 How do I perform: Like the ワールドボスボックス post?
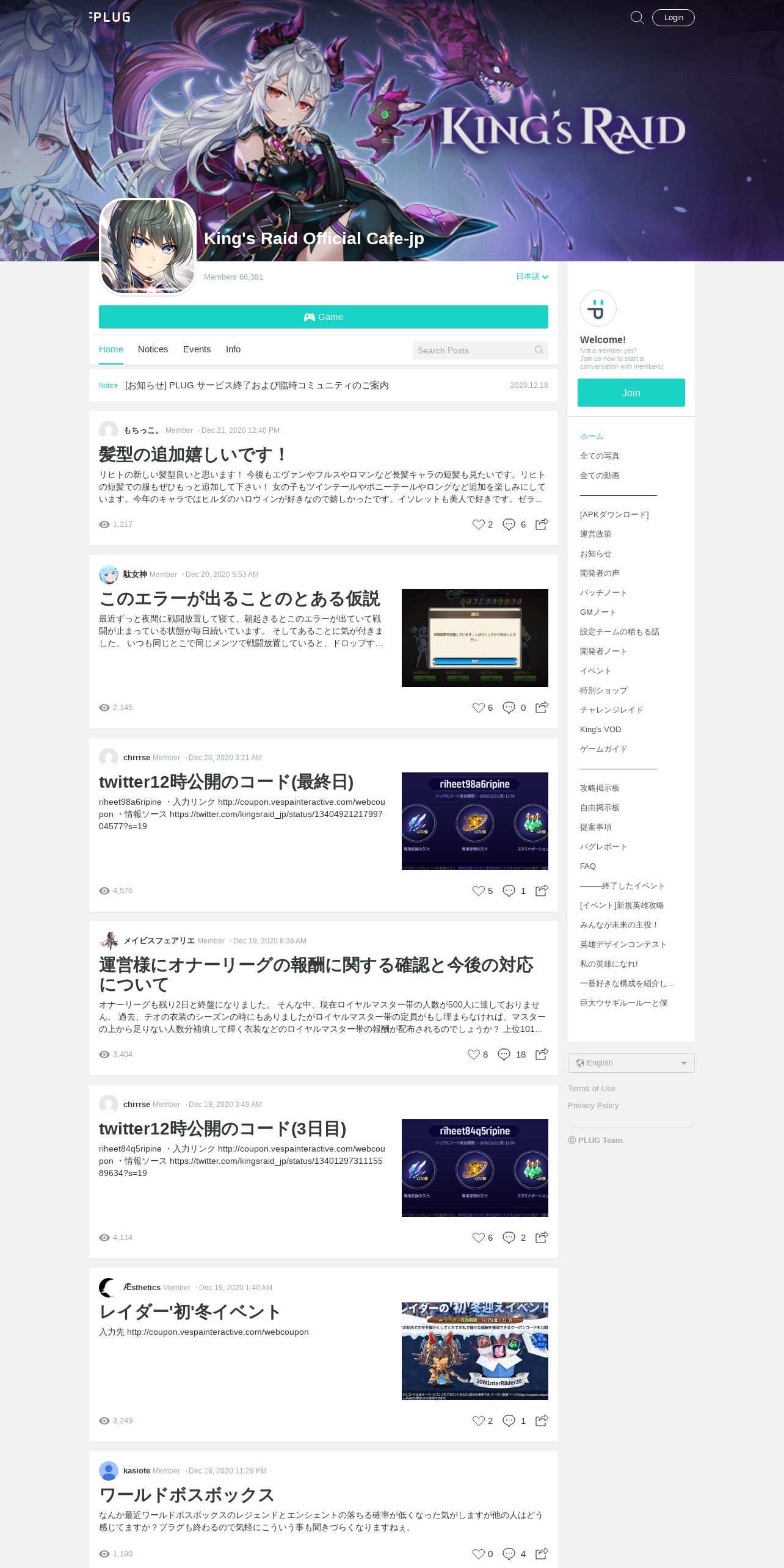point(478,1554)
